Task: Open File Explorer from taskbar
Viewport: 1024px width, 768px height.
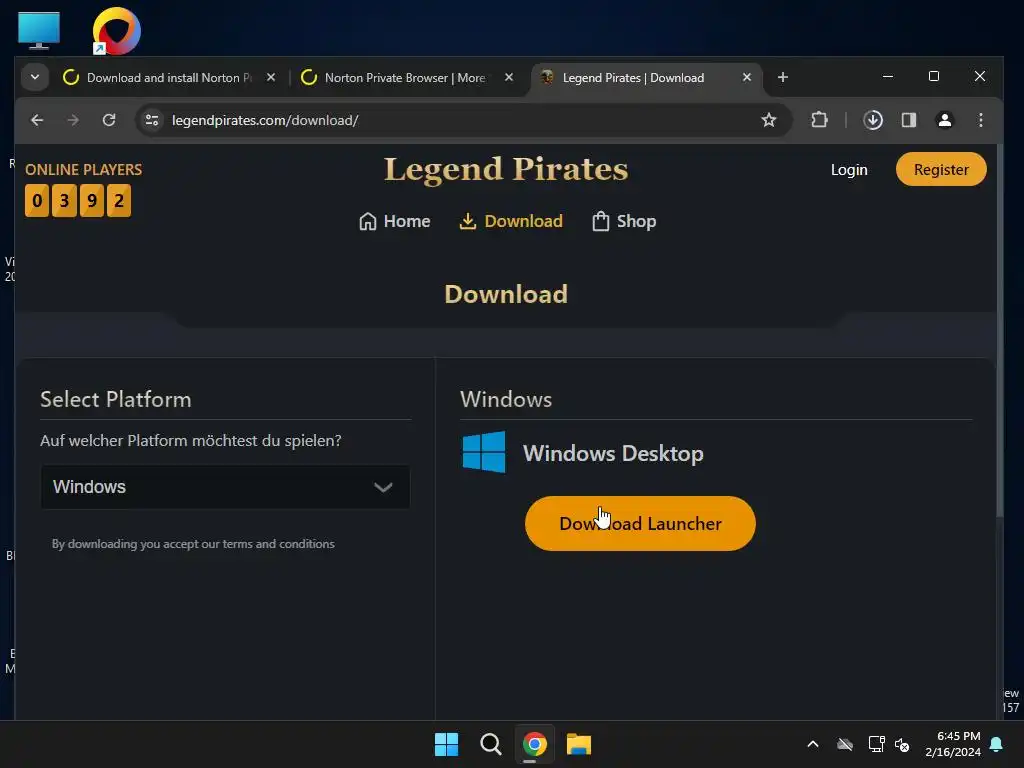Action: click(579, 744)
